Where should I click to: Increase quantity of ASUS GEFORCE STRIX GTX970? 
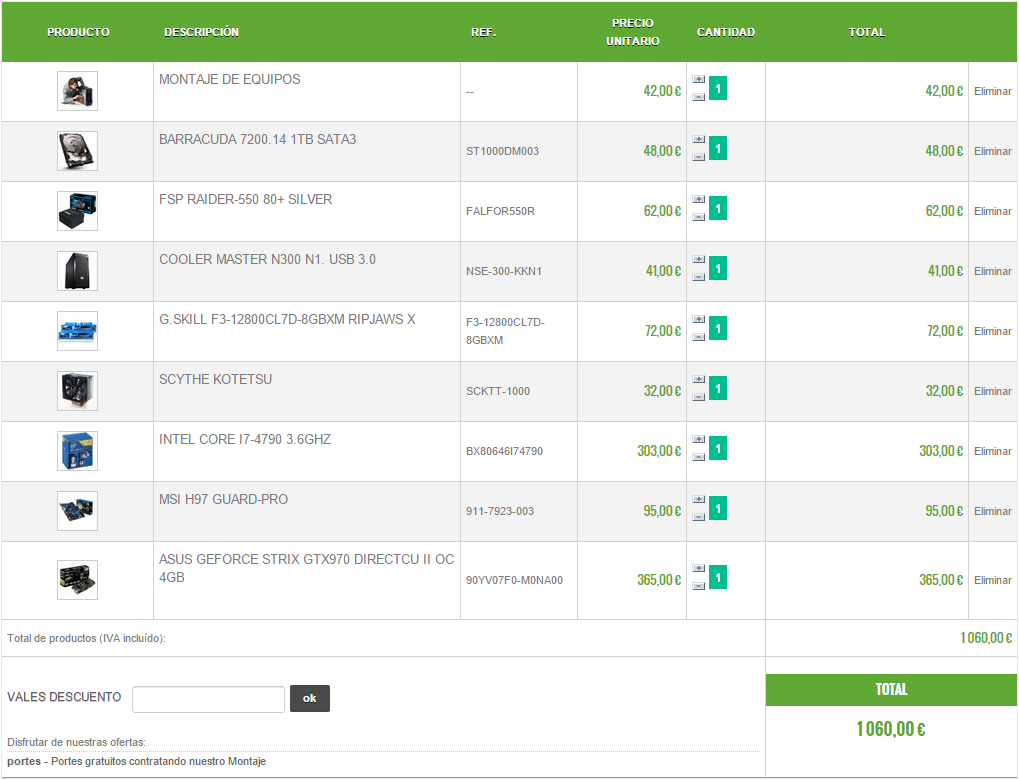[699, 568]
